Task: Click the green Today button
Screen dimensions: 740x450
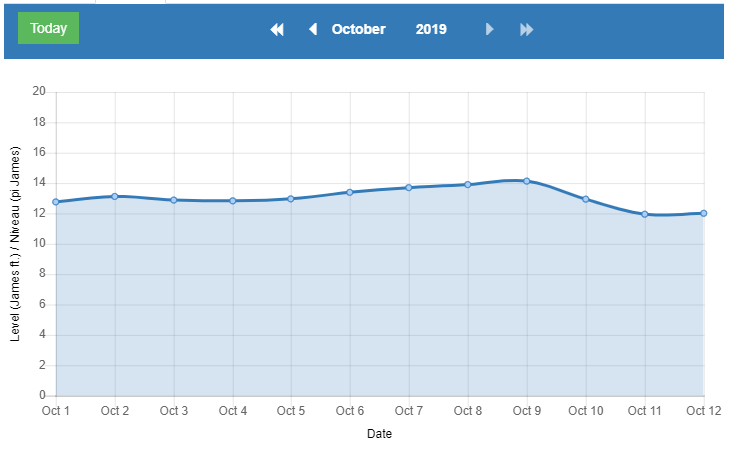Action: [x=48, y=28]
